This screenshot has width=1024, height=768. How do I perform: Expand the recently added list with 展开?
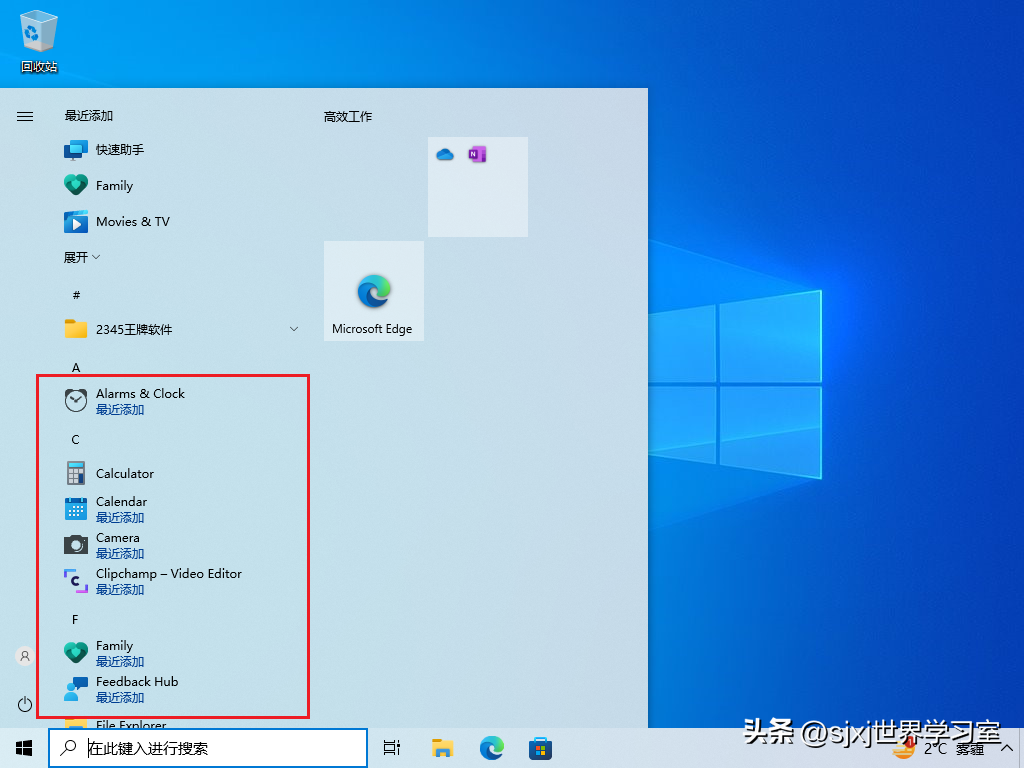tap(82, 257)
